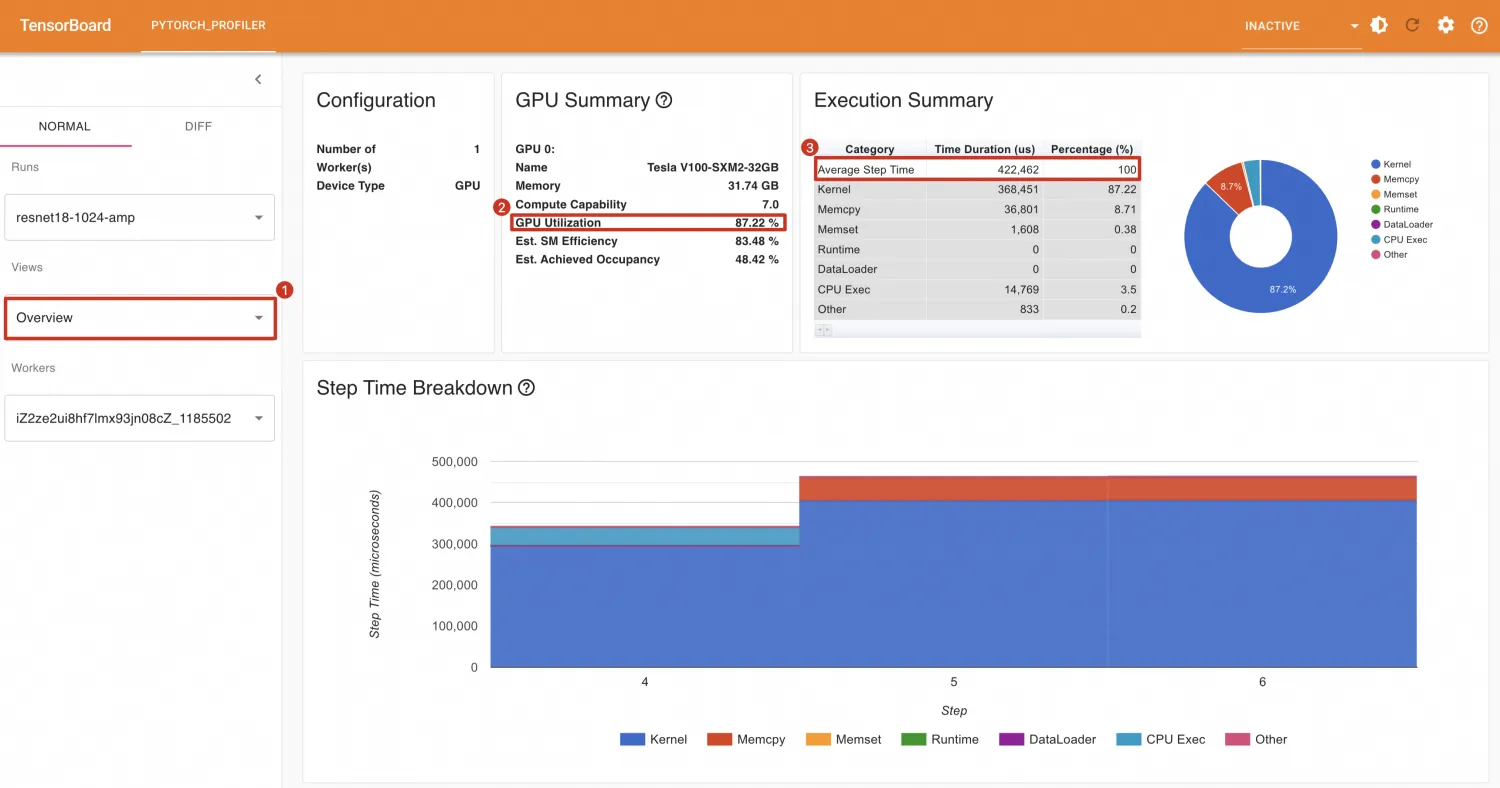
Task: Sort table by Time Duration (us) header
Action: click(984, 149)
